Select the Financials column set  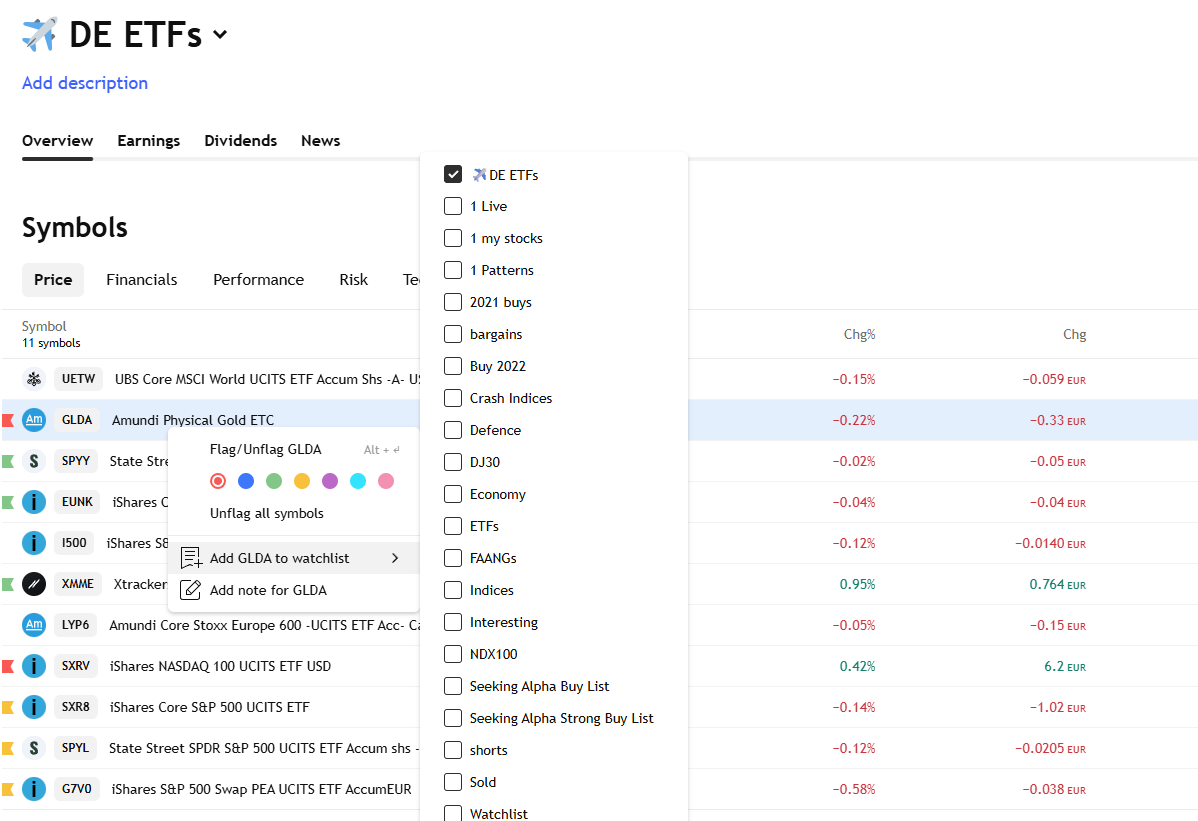[x=141, y=280]
